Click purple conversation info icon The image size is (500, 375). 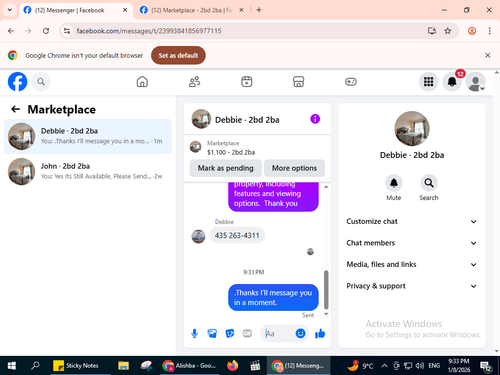point(315,119)
